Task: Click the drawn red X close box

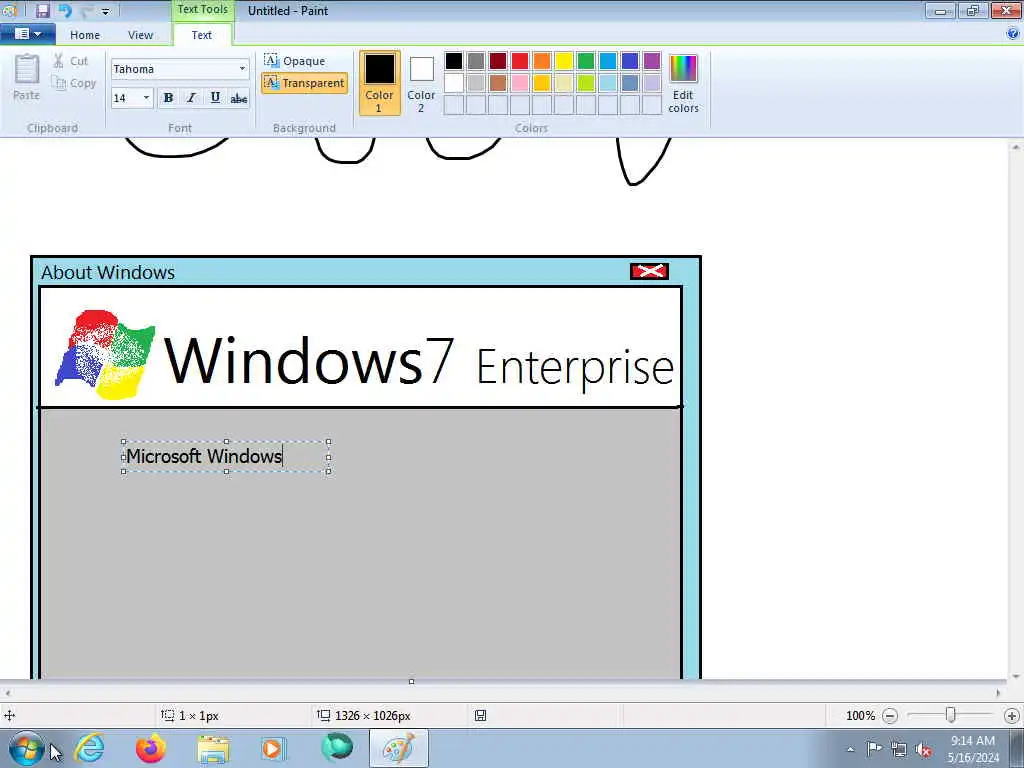Action: pyautogui.click(x=649, y=271)
